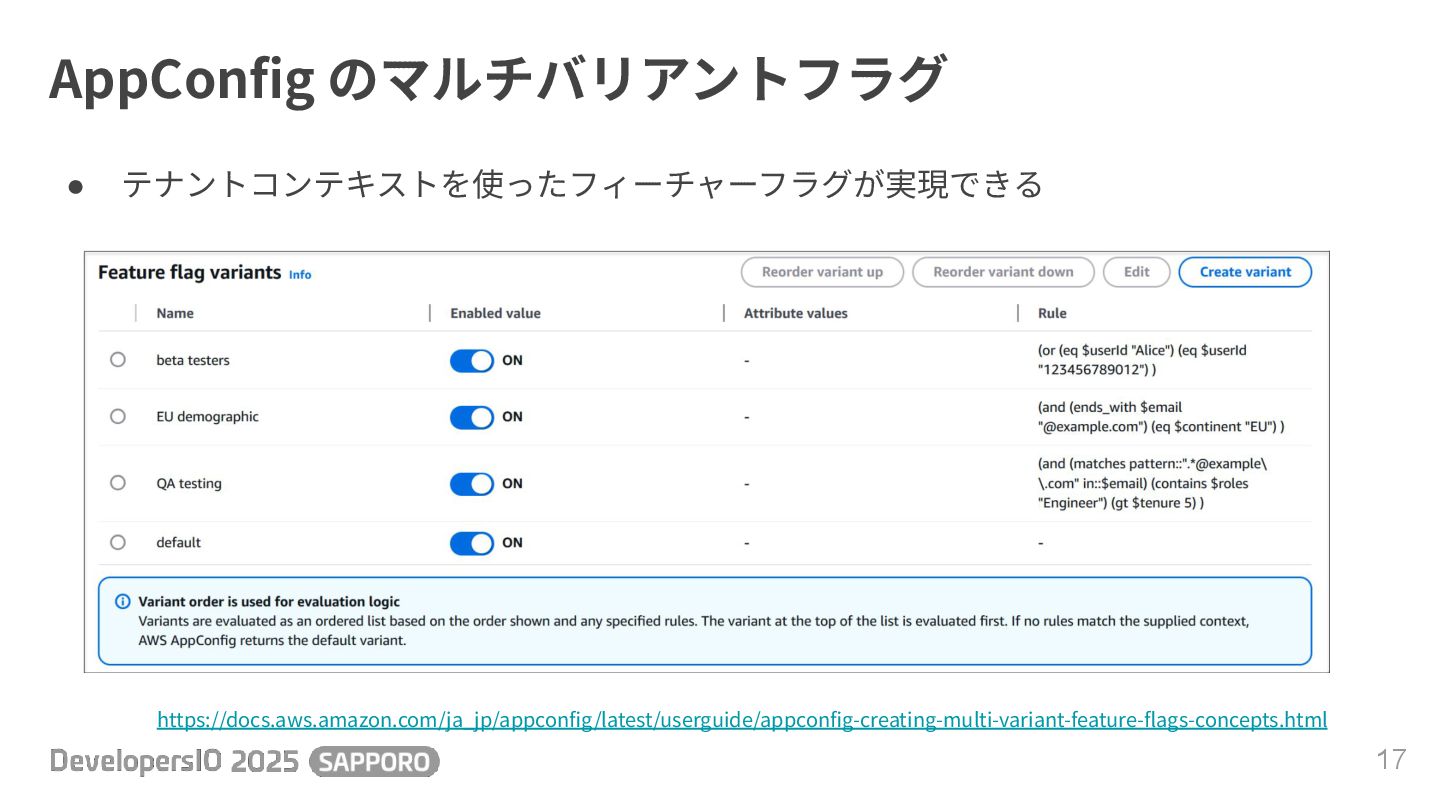Select the default variant radio button
This screenshot has height=810, width=1440.
pos(118,542)
